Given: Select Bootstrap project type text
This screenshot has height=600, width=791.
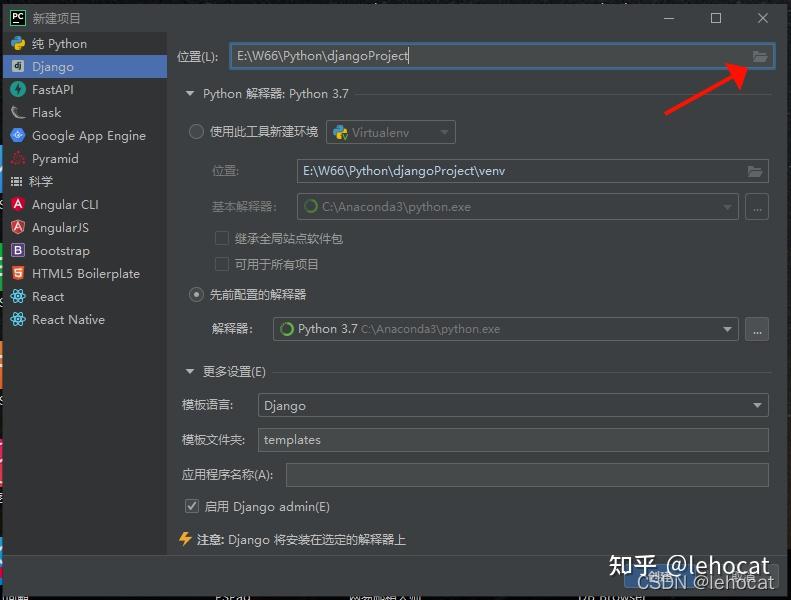Looking at the screenshot, I should 61,251.
